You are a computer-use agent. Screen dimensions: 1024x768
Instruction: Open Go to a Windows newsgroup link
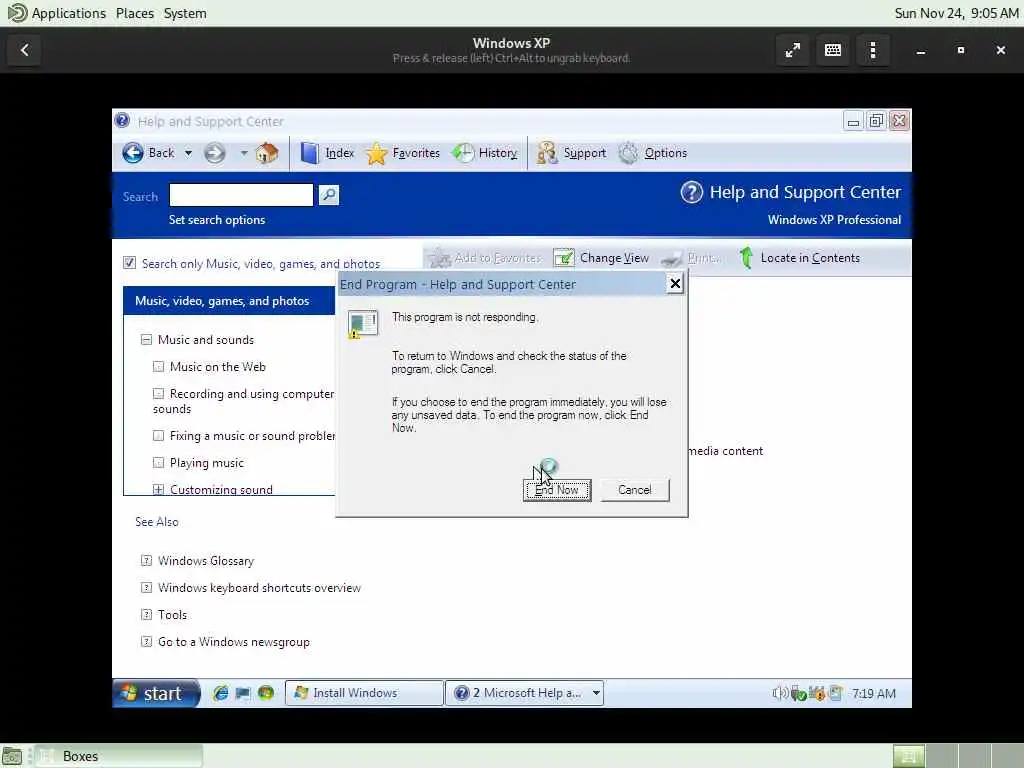(x=234, y=642)
